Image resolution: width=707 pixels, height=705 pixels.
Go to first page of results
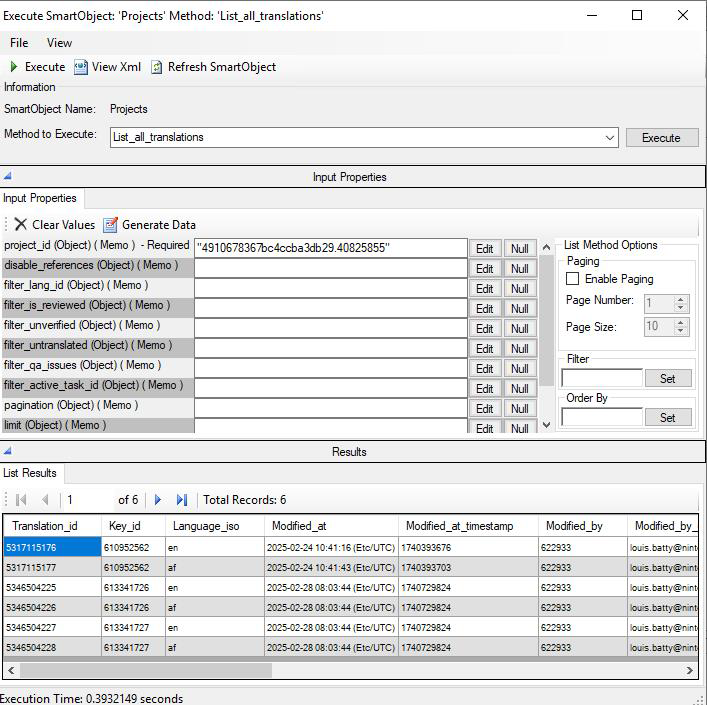pos(21,500)
